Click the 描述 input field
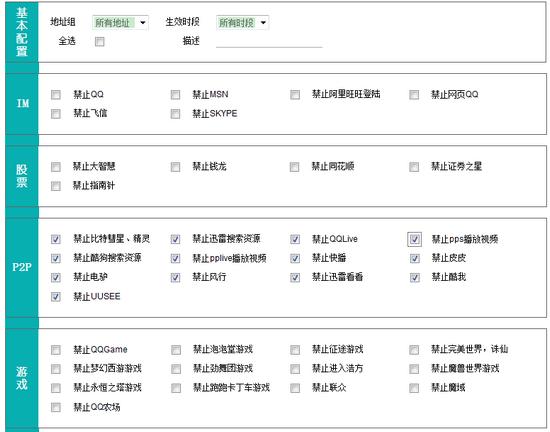Image resolution: width=550 pixels, height=432 pixels. click(x=269, y=42)
